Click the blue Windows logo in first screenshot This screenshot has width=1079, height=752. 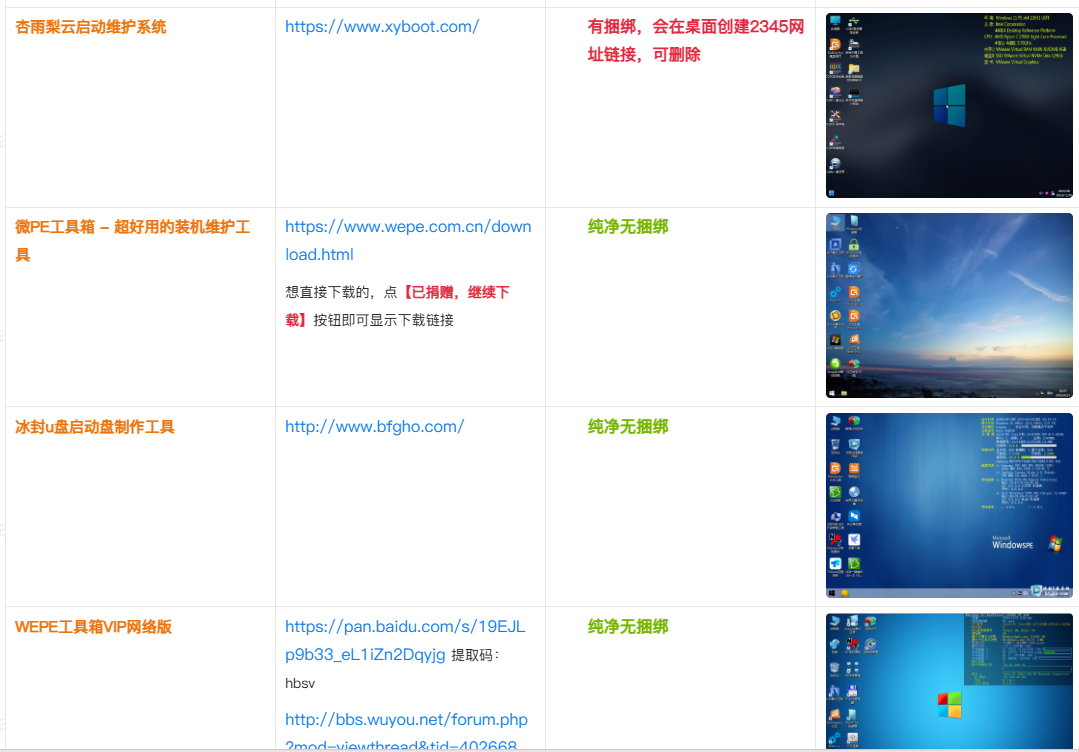click(949, 105)
